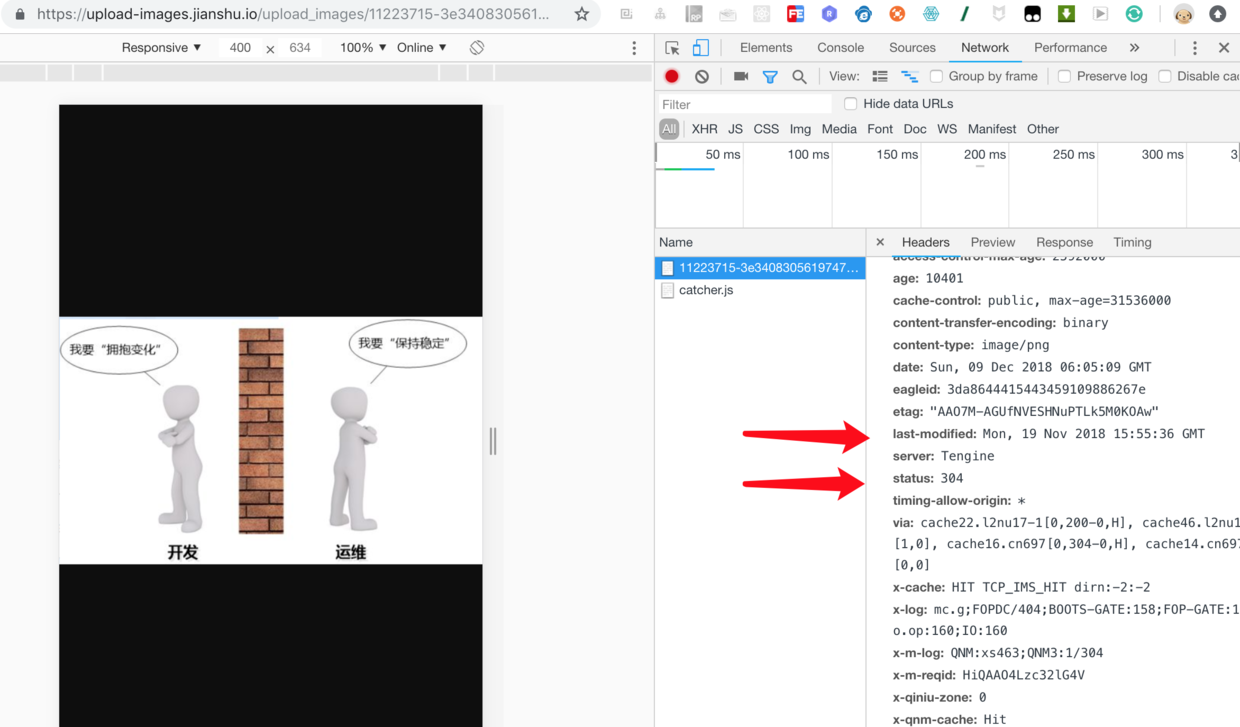Click the blue IE-tab extension icon

(863, 14)
